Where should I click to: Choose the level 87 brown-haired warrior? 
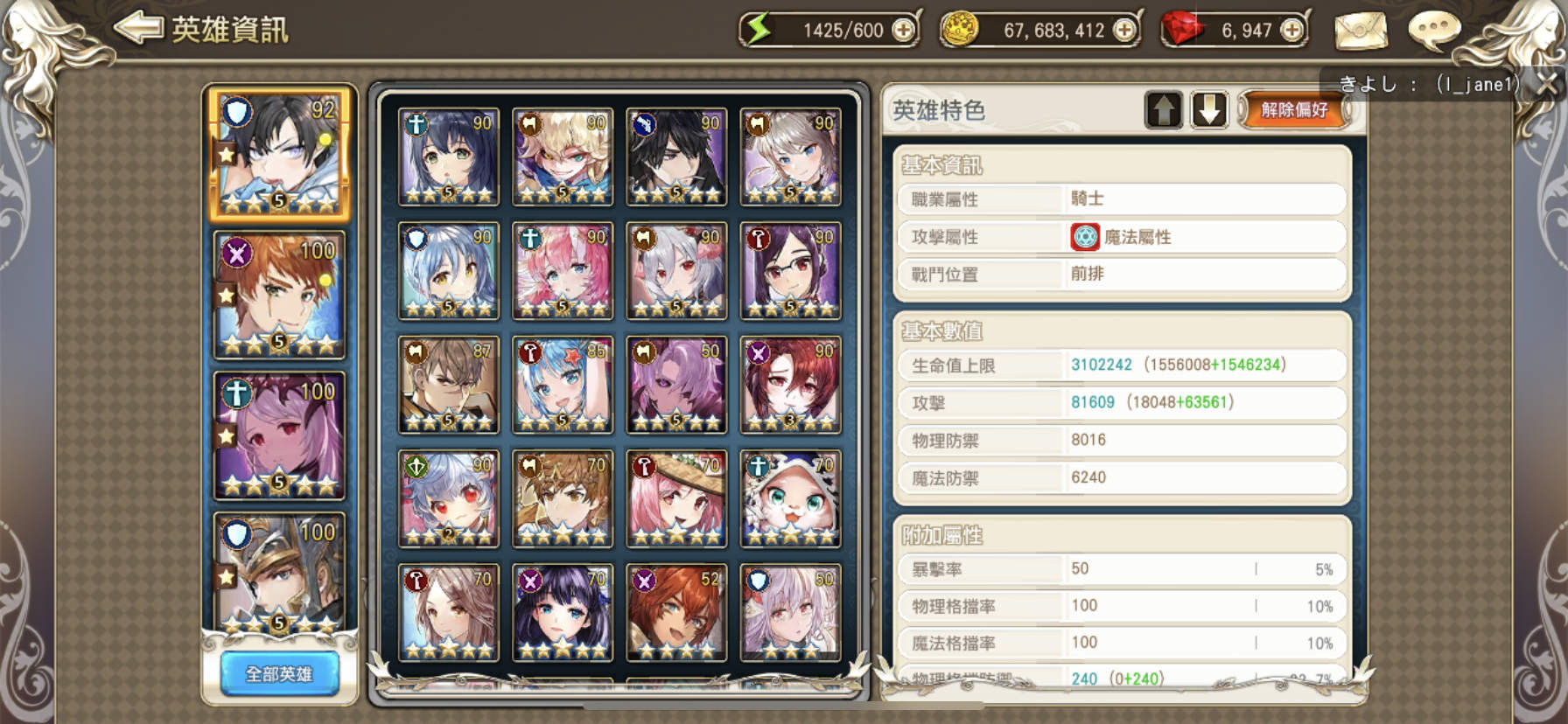(x=449, y=385)
